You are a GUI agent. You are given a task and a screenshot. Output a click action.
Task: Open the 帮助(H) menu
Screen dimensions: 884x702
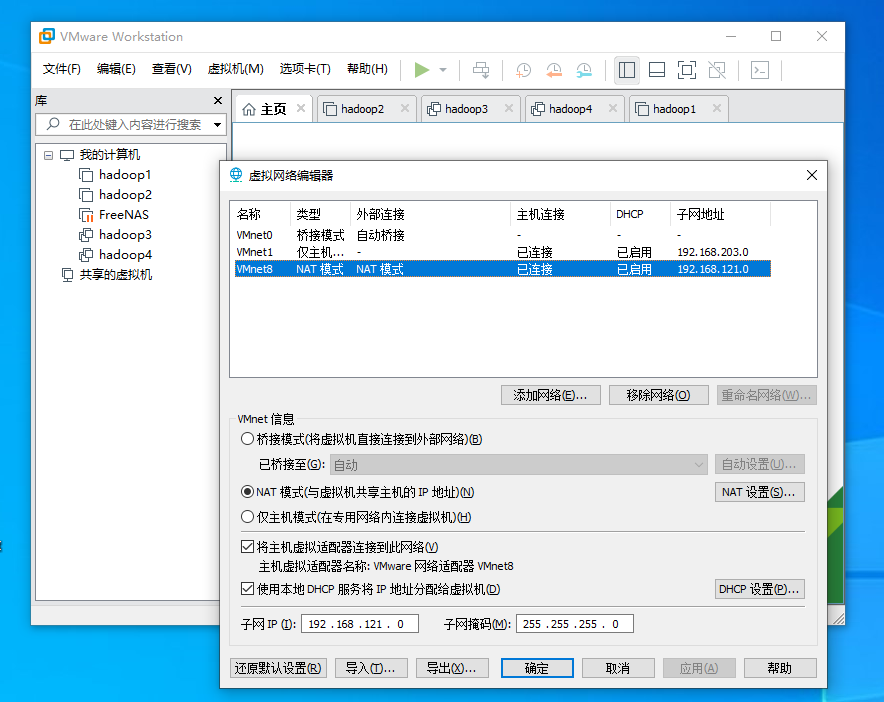click(367, 69)
